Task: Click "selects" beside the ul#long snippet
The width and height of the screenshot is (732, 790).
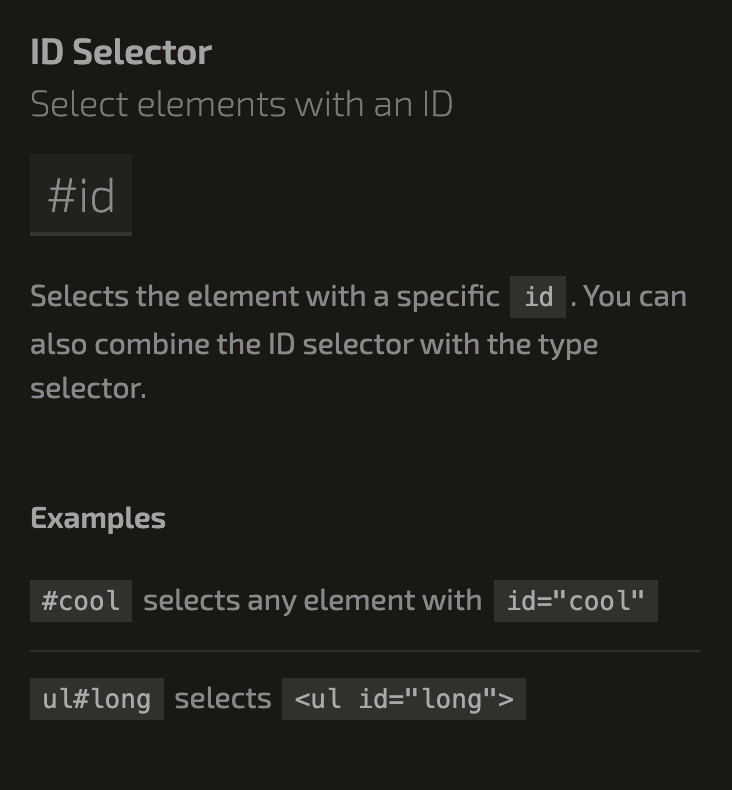Action: [223, 698]
